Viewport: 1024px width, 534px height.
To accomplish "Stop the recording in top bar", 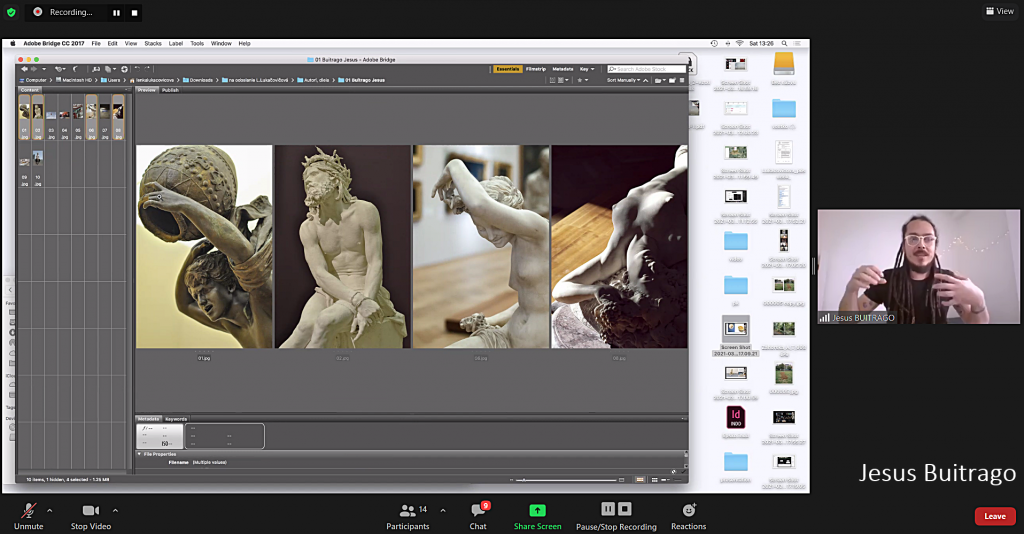I will pos(135,12).
